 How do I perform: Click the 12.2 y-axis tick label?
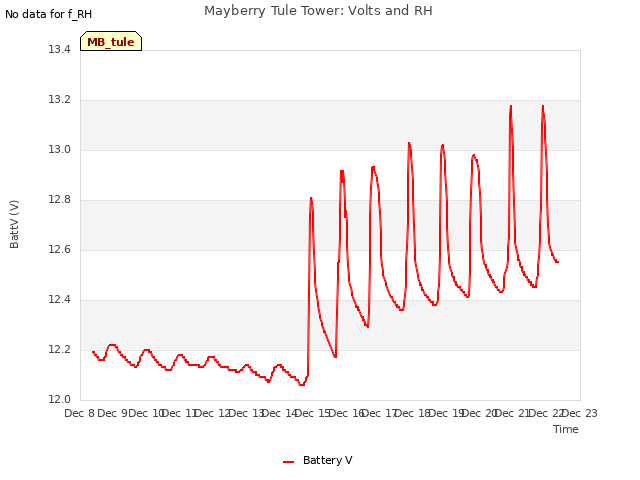click(59, 349)
